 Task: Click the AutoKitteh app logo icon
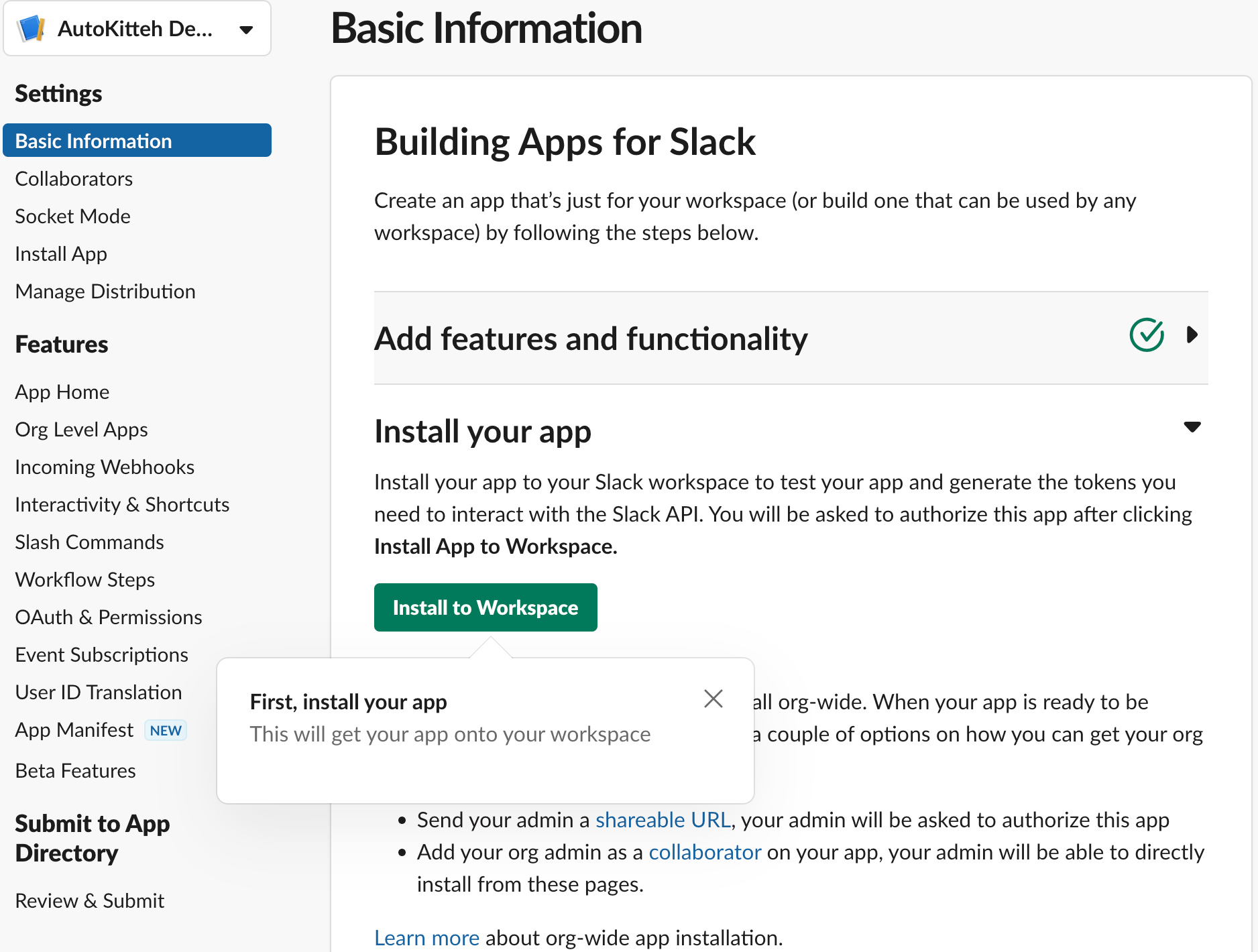(31, 29)
